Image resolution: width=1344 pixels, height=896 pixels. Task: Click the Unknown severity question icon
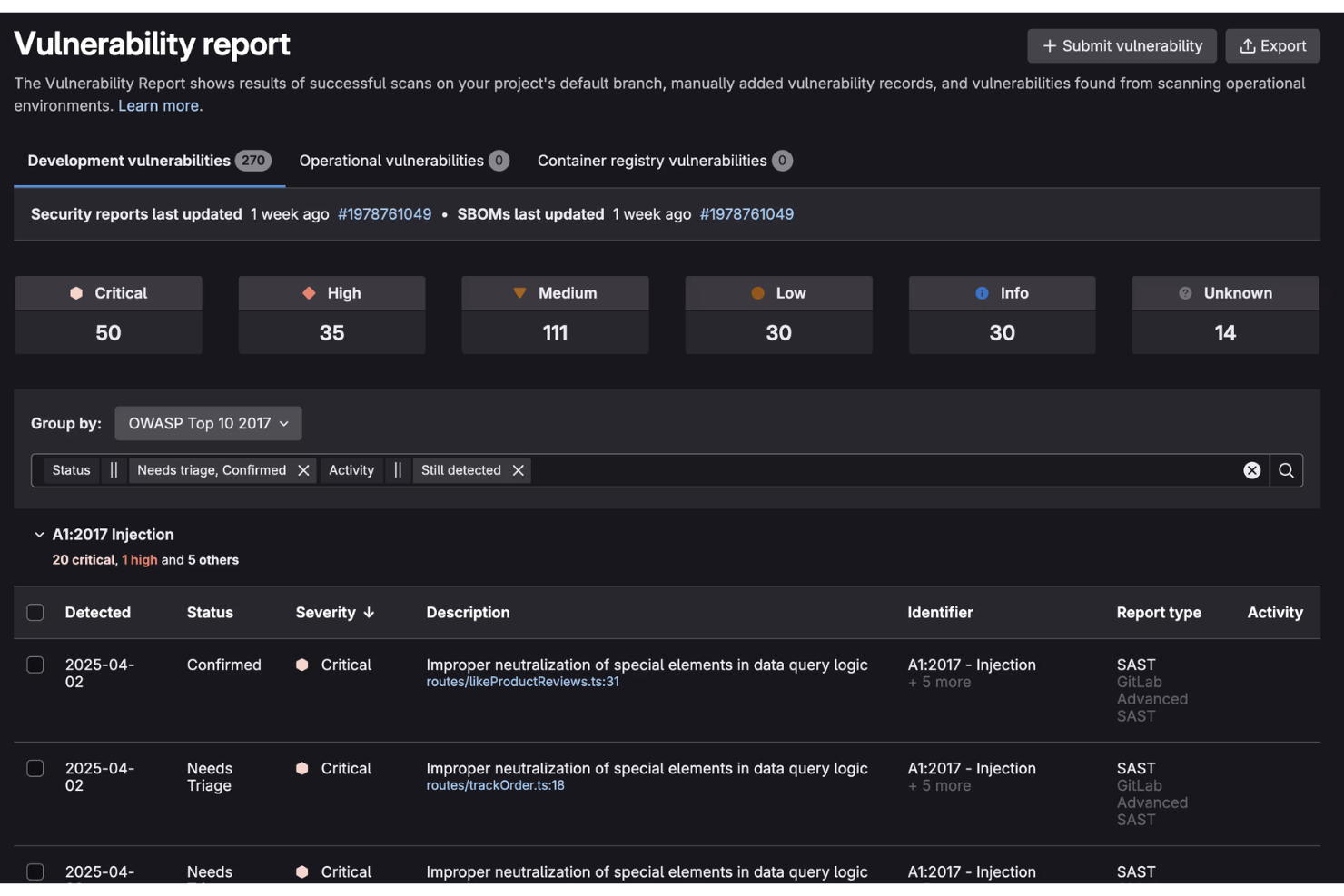[x=1185, y=292]
